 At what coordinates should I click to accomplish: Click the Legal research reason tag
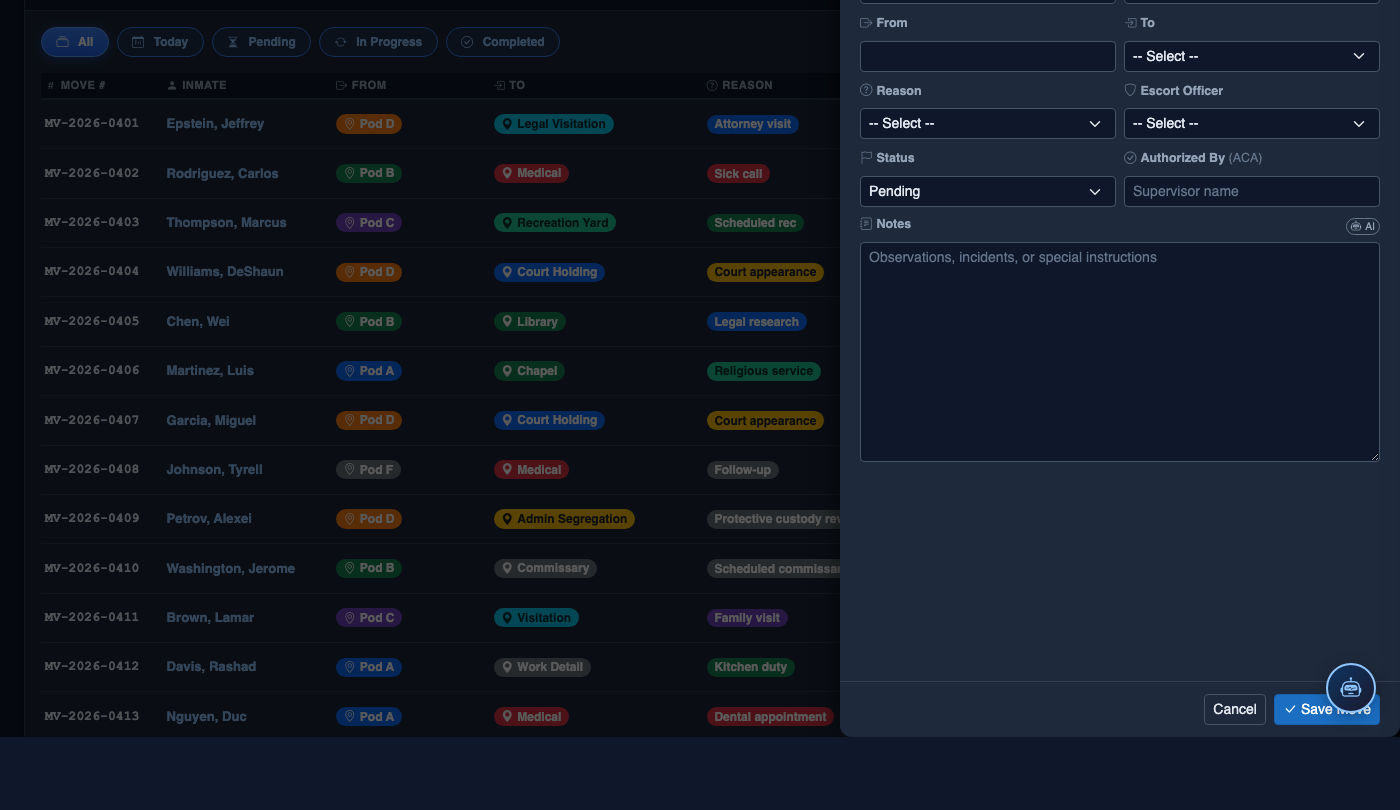756,322
